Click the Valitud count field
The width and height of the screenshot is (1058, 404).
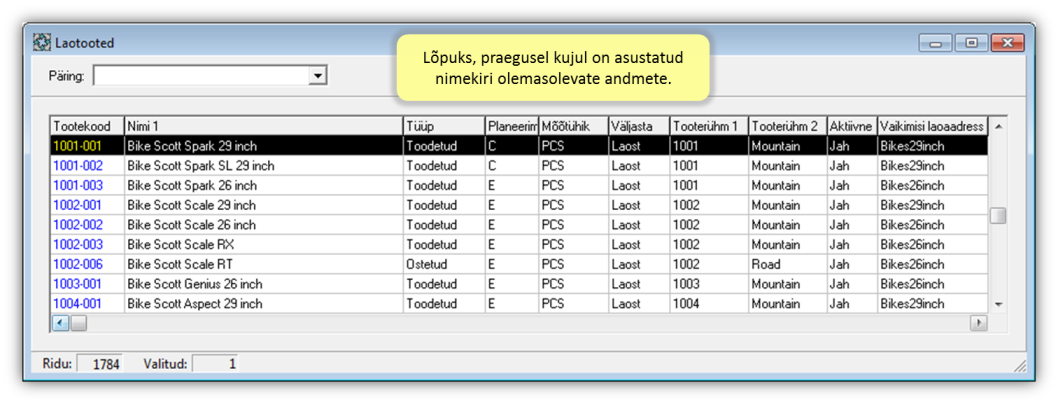215,364
